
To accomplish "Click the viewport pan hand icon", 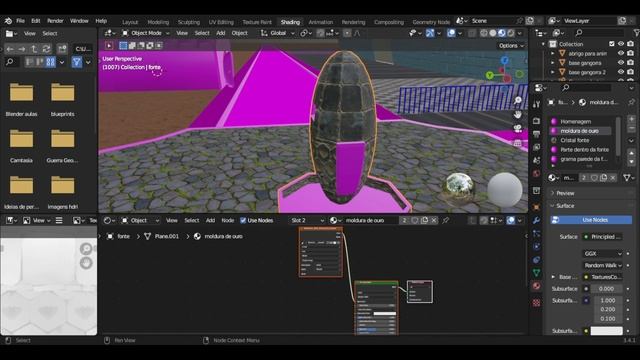I will point(518,115).
